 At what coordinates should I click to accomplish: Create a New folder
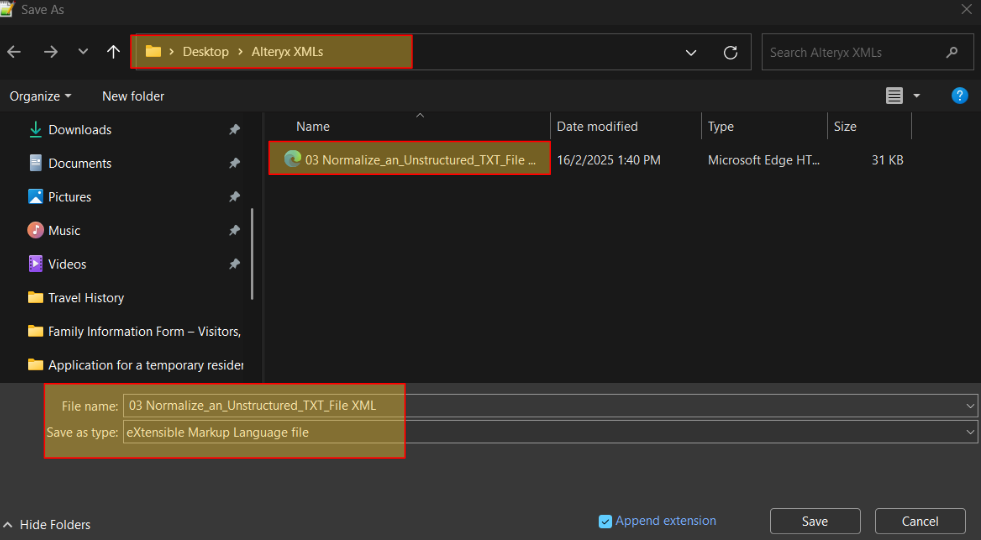coord(133,96)
